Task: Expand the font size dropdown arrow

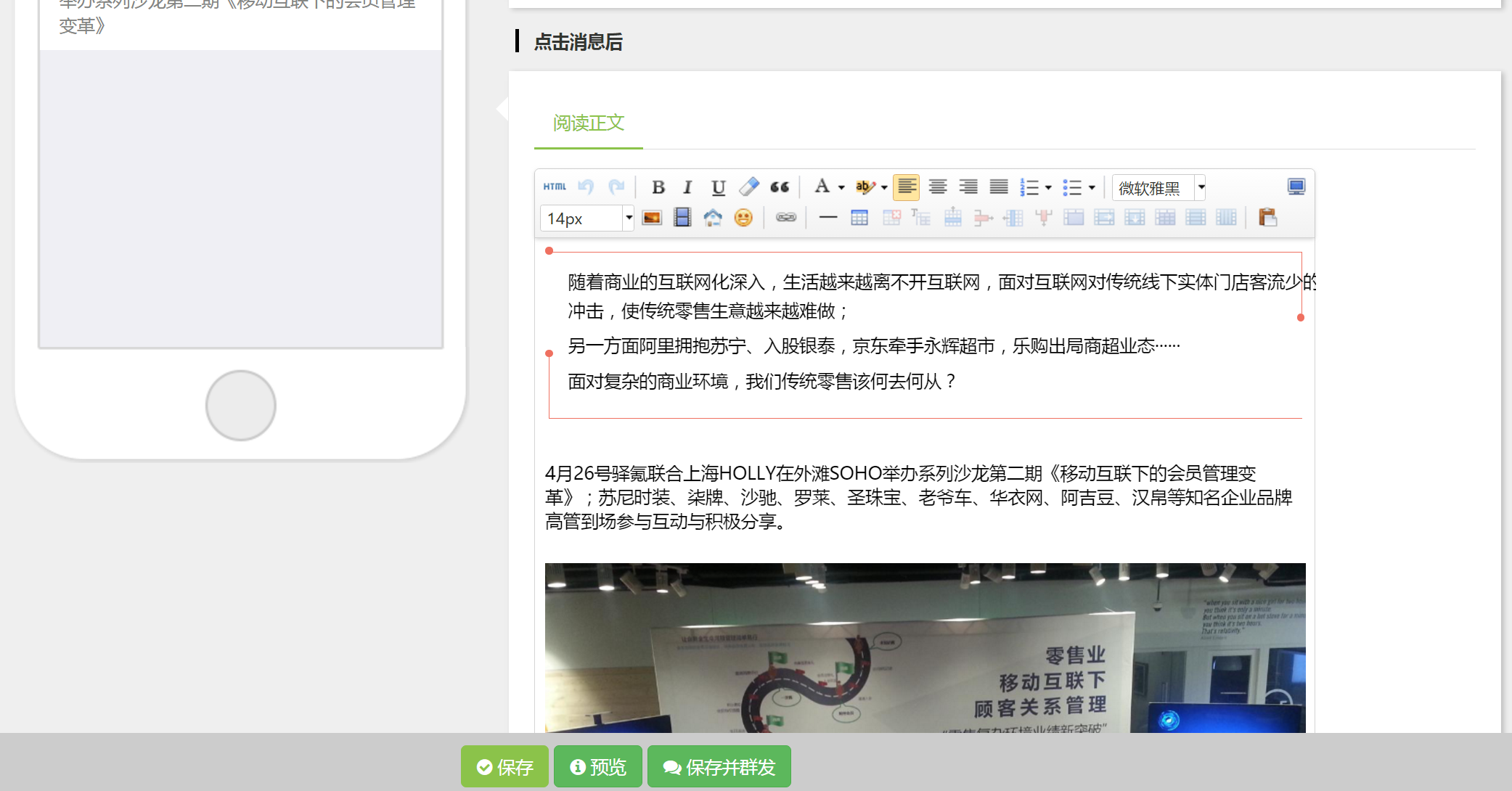Action: point(629,218)
